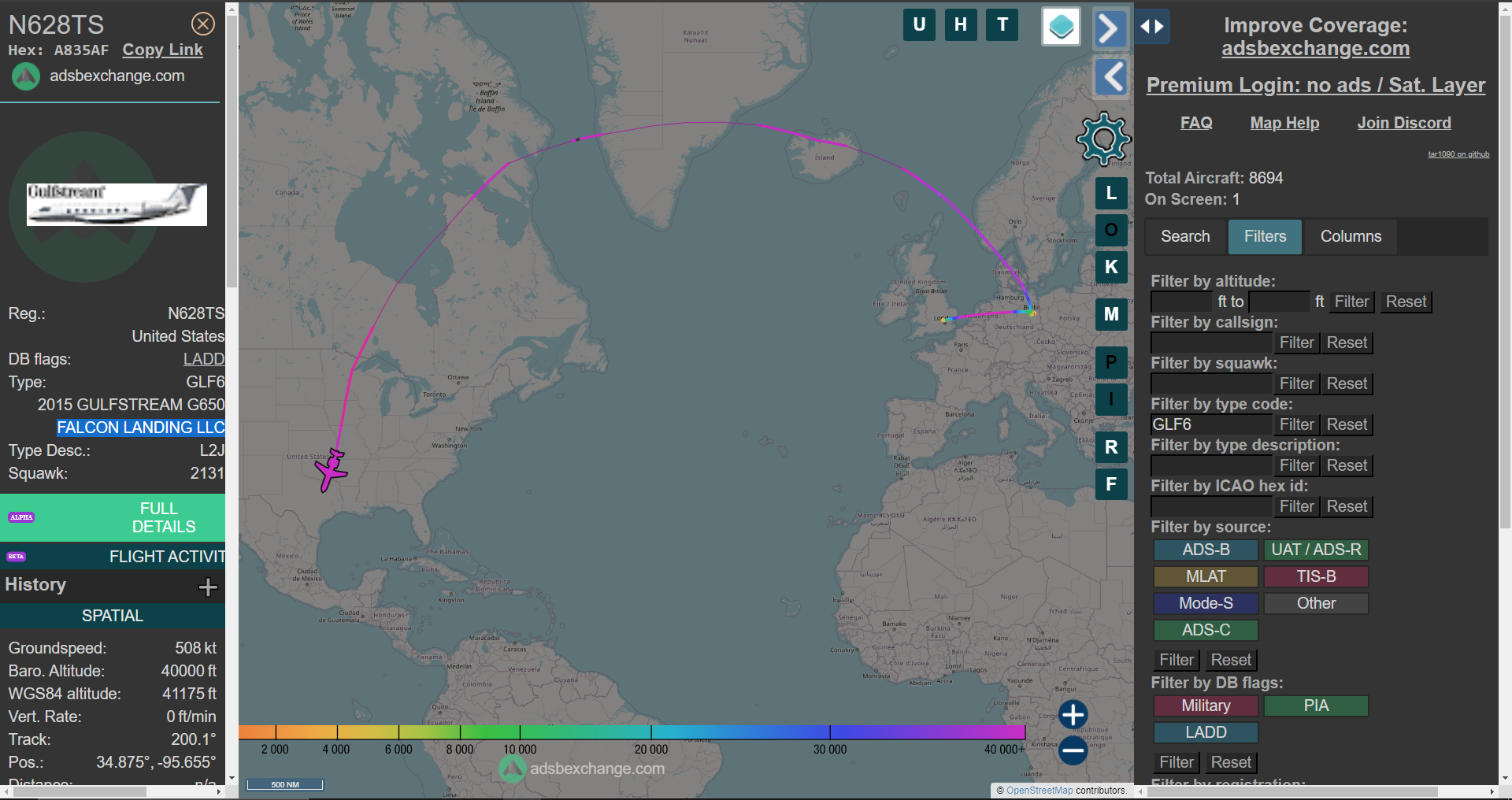This screenshot has width=1512, height=800.
Task: Toggle the UAT / ADS-R source filter
Action: pyautogui.click(x=1316, y=550)
